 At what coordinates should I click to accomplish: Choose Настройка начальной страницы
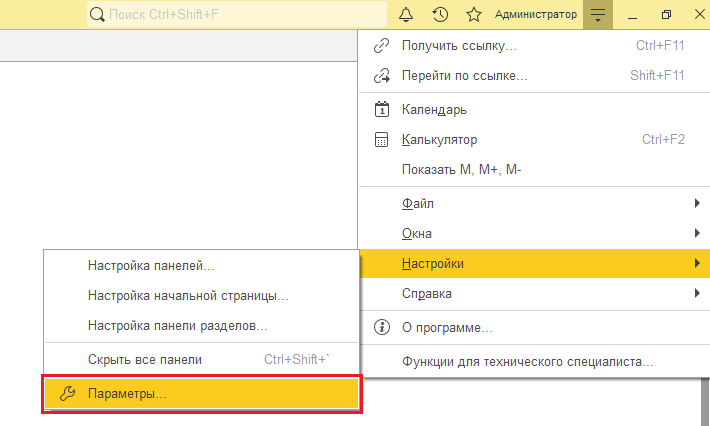point(201,296)
